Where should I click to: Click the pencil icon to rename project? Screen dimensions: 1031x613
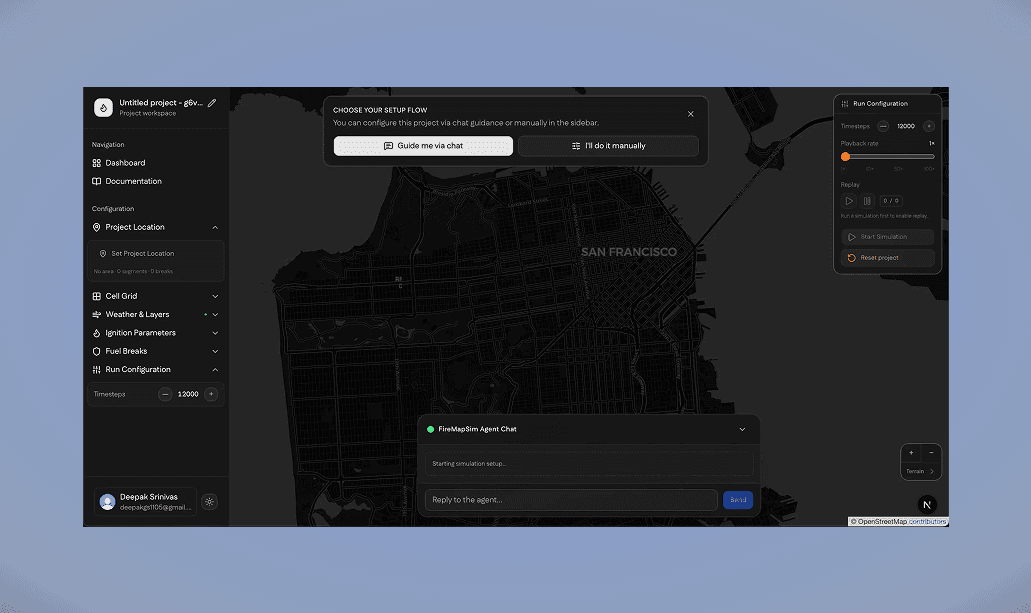212,103
